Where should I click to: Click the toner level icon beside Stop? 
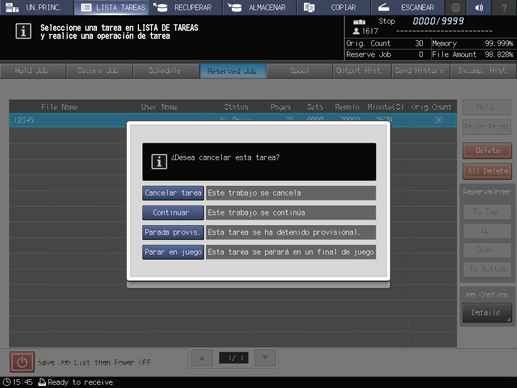point(359,22)
